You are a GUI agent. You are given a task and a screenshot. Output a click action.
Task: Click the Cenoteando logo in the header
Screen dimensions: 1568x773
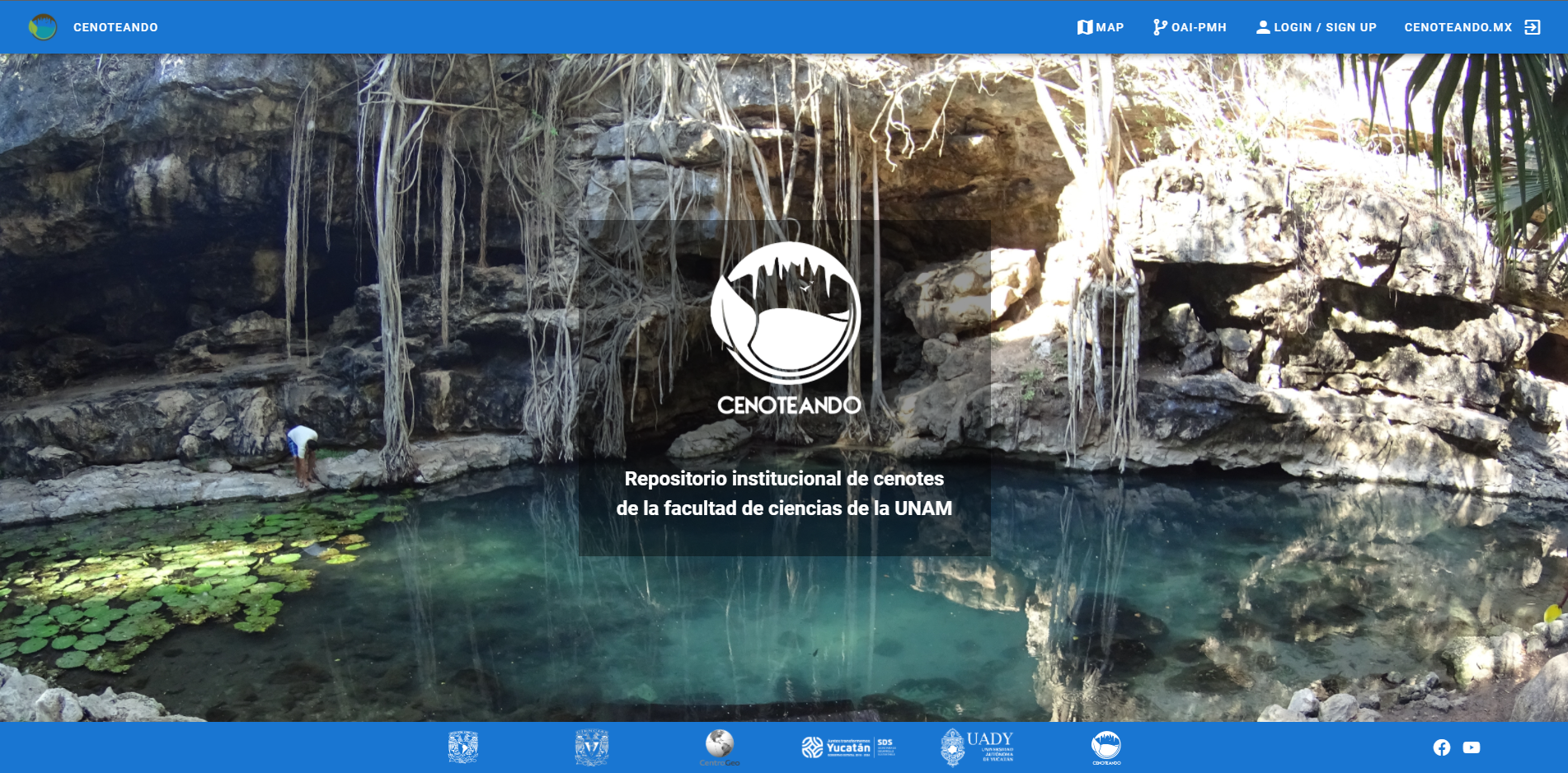click(x=43, y=27)
